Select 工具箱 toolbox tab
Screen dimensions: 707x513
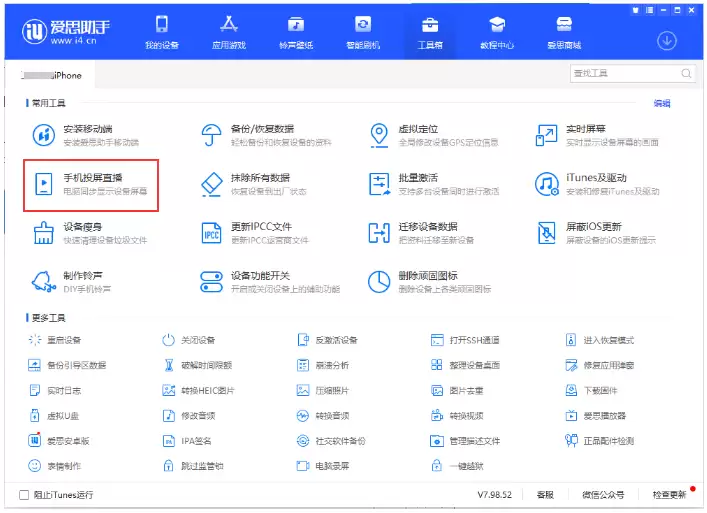click(430, 32)
